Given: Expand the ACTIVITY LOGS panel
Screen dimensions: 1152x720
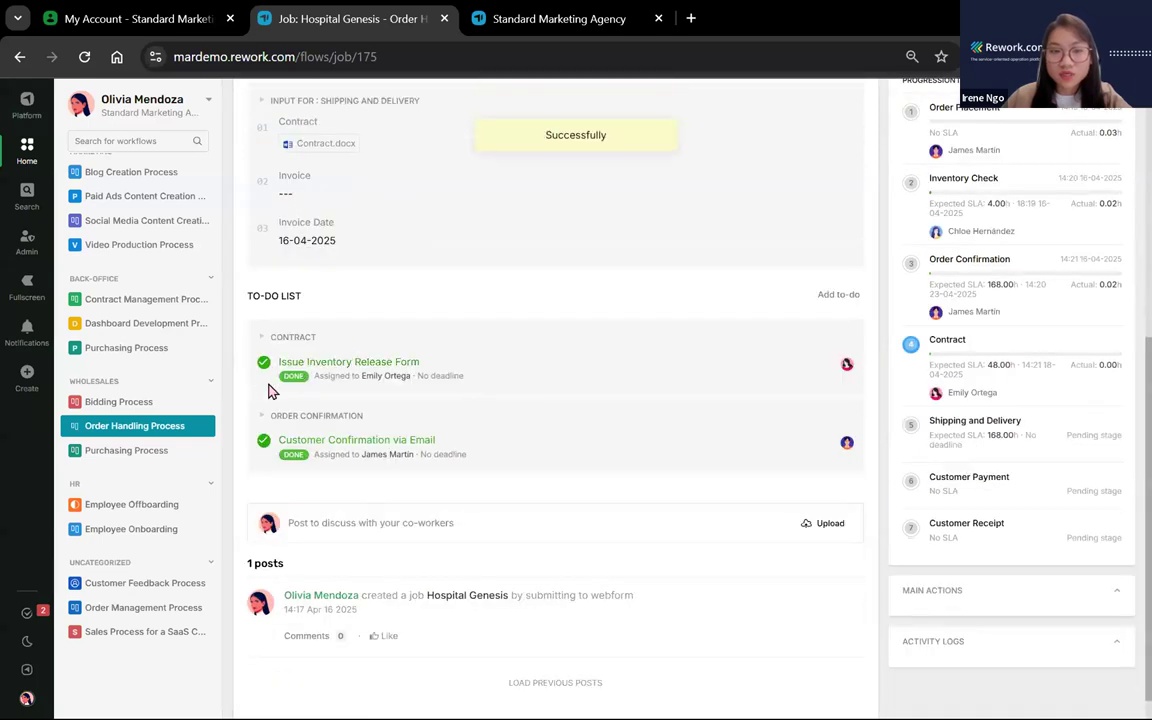Looking at the screenshot, I should [1117, 641].
